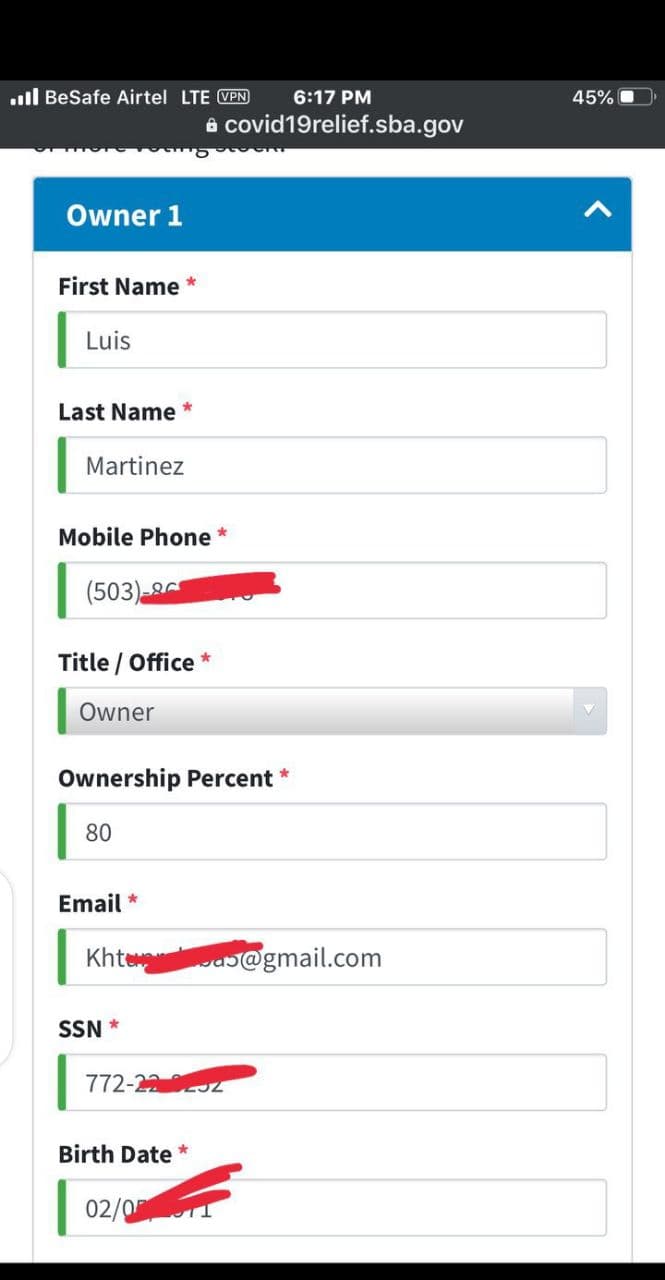The height and width of the screenshot is (1280, 665).
Task: Tap the padlock icon in address bar
Action: (x=211, y=126)
